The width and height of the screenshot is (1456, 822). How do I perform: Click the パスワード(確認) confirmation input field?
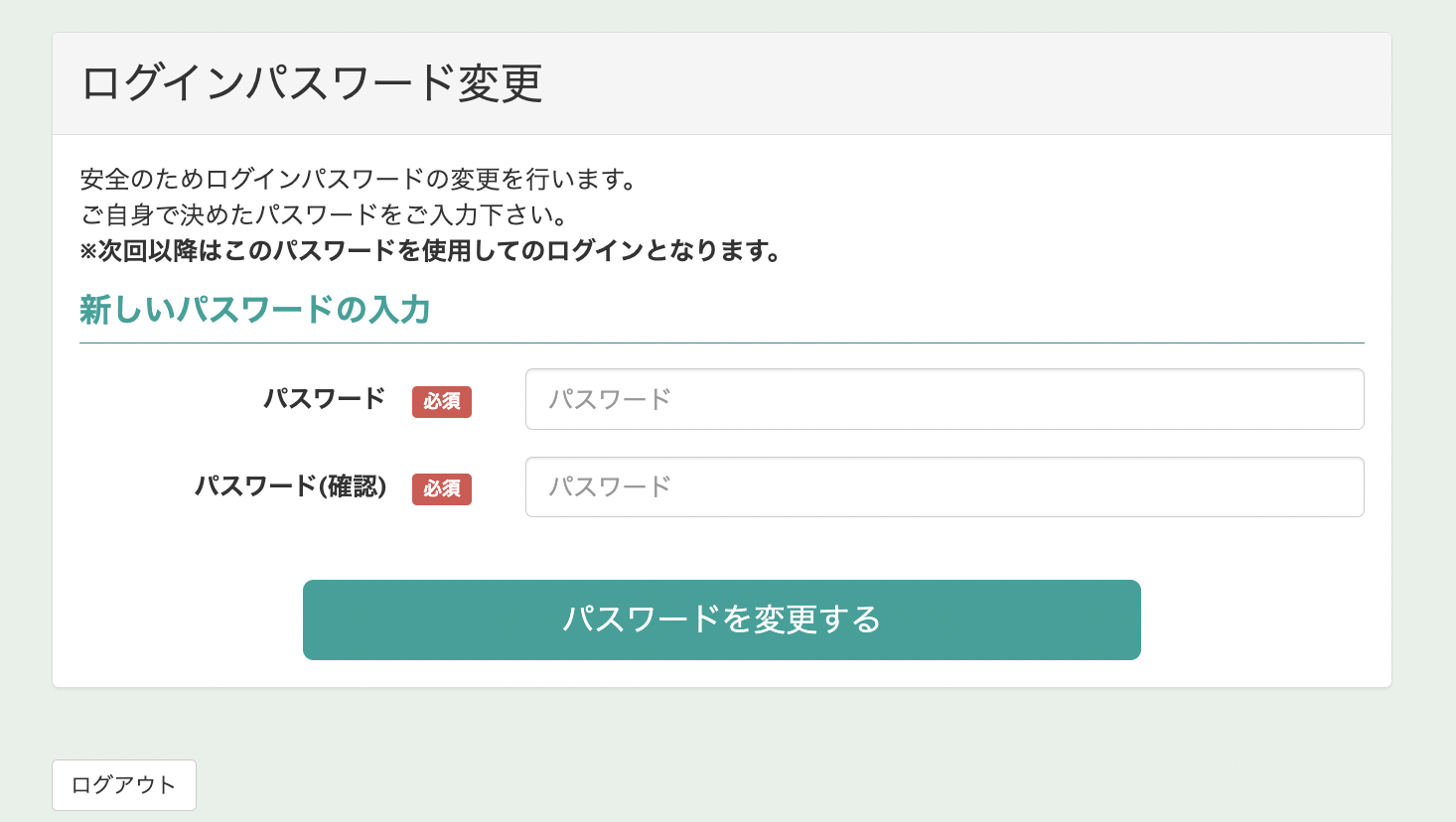click(944, 486)
